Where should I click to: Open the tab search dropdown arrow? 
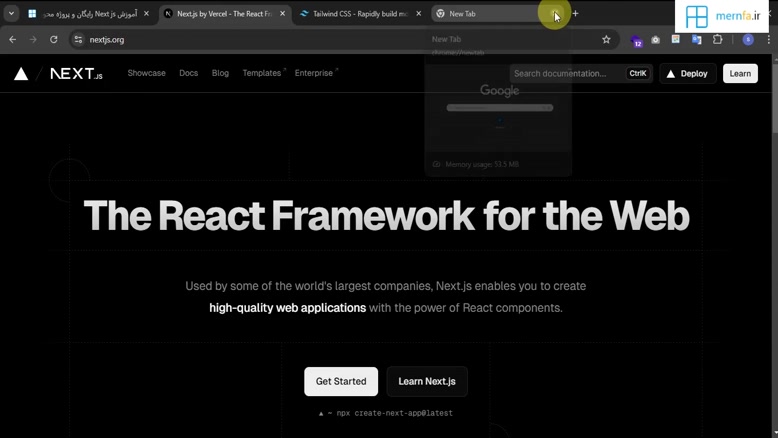11,13
